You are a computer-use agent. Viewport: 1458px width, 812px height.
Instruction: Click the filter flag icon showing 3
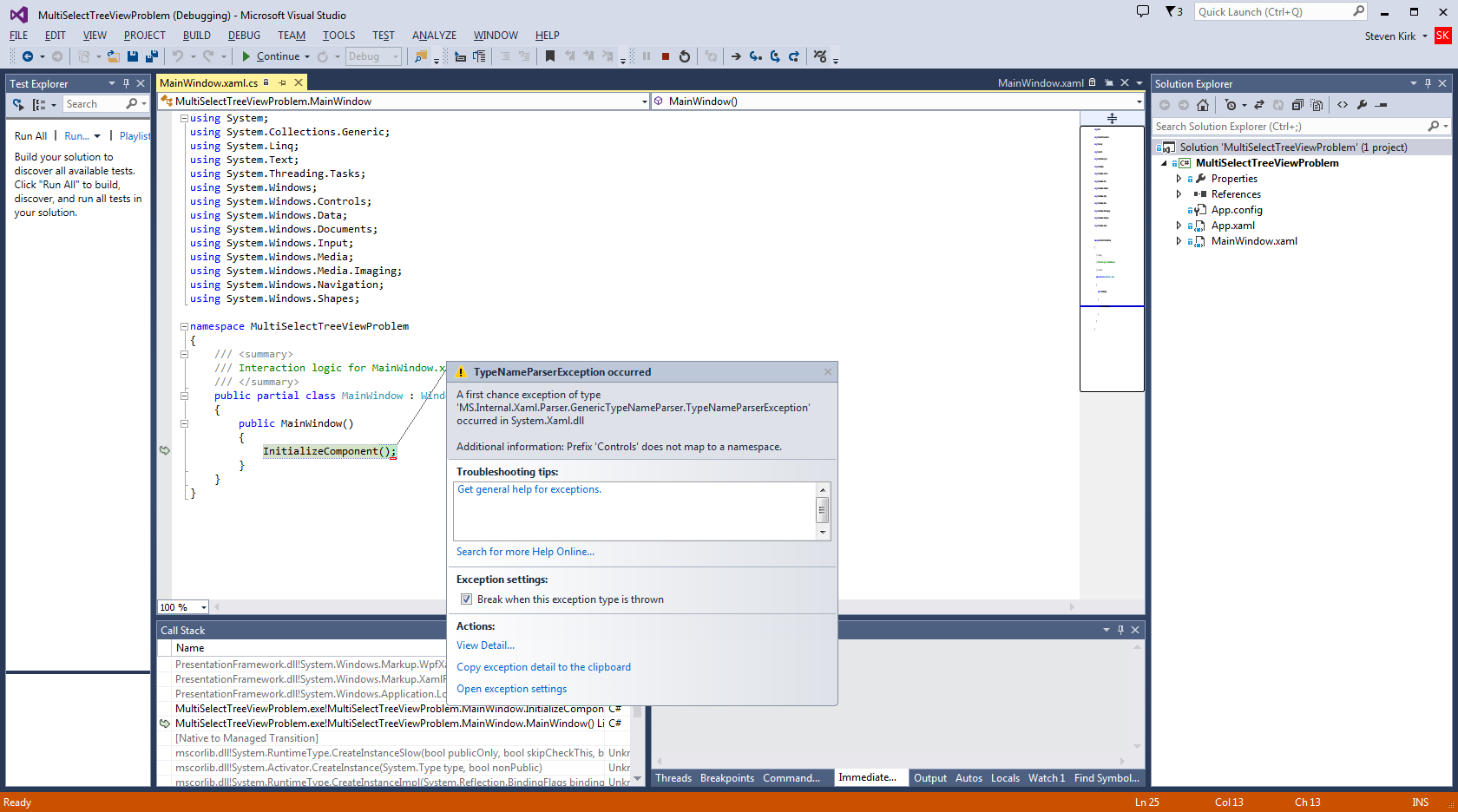click(1173, 11)
